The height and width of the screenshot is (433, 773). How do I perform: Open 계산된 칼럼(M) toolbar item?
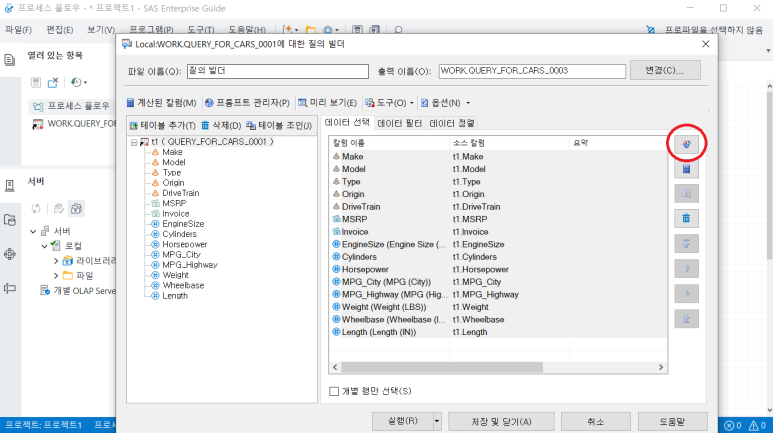[161, 103]
